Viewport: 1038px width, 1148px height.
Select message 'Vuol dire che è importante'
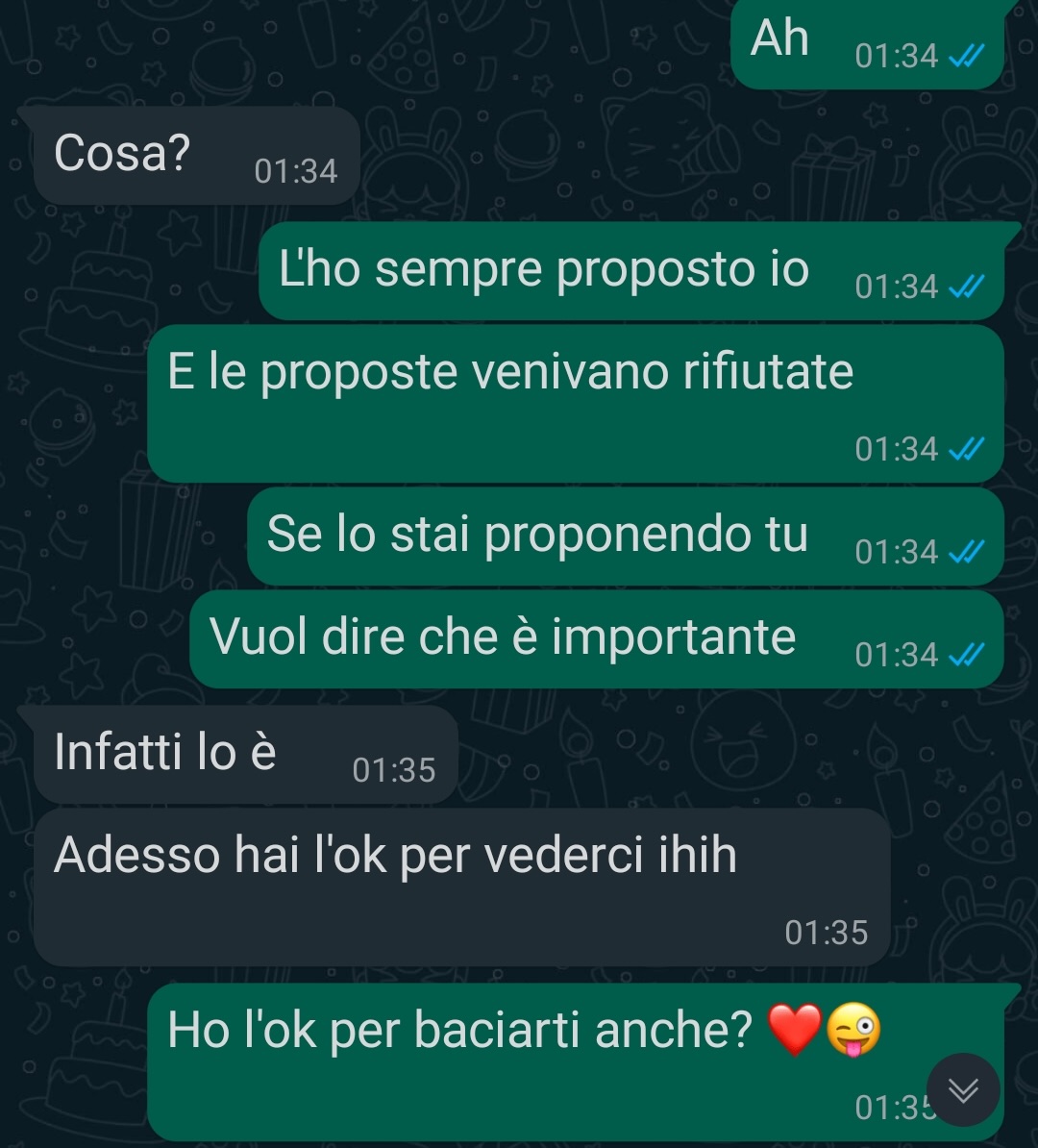pyautogui.click(x=597, y=639)
